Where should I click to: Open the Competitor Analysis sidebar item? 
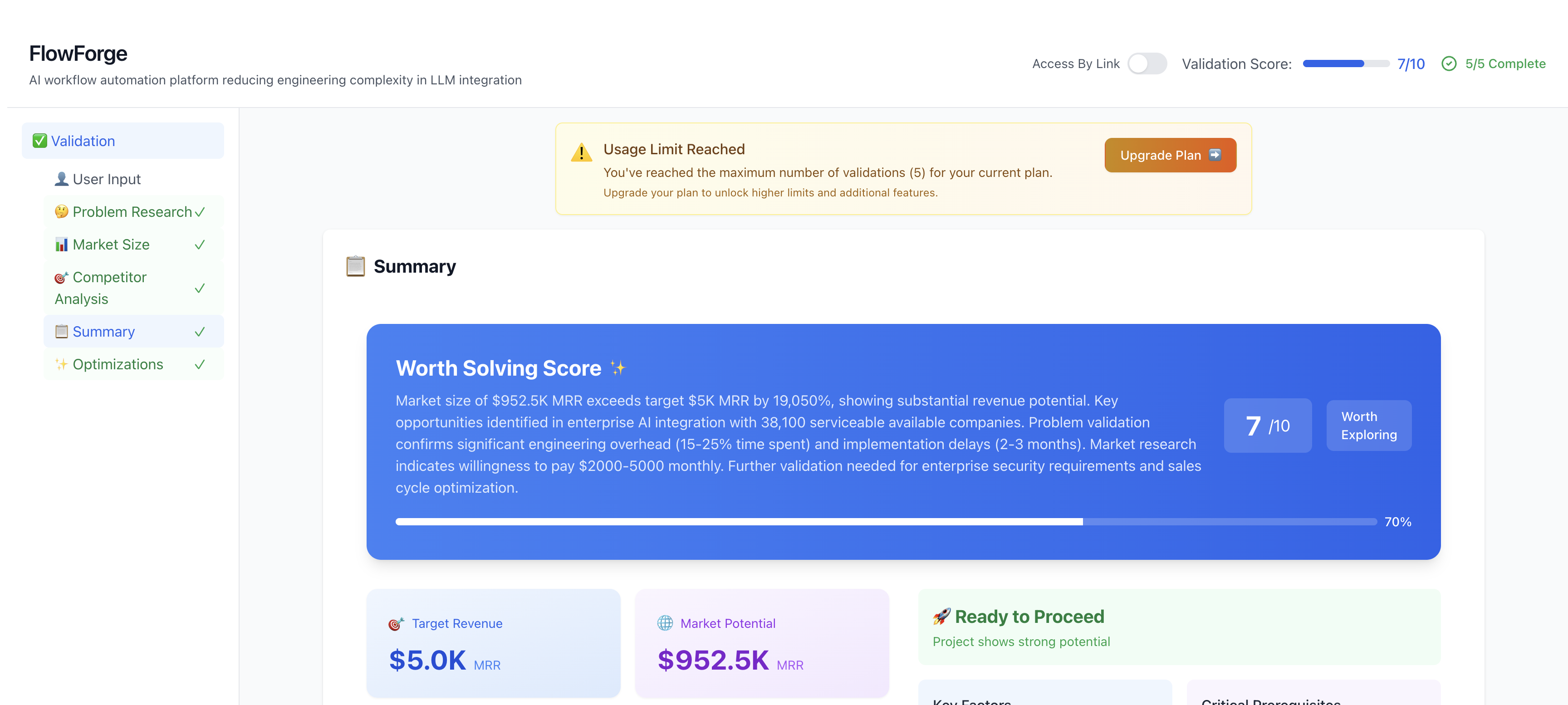coord(134,288)
